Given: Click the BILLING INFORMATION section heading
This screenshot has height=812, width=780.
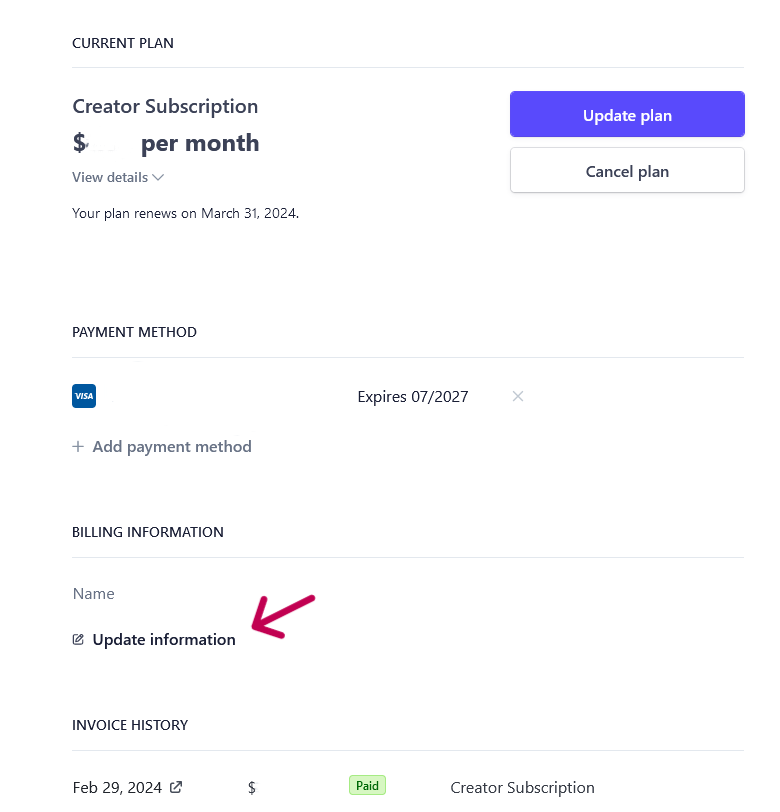Looking at the screenshot, I should tap(148, 532).
